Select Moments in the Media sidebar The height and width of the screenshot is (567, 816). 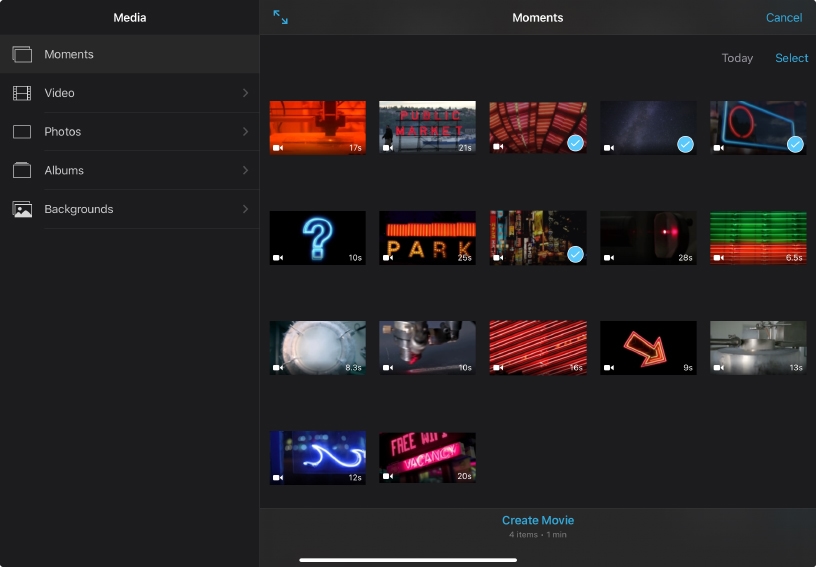click(69, 54)
